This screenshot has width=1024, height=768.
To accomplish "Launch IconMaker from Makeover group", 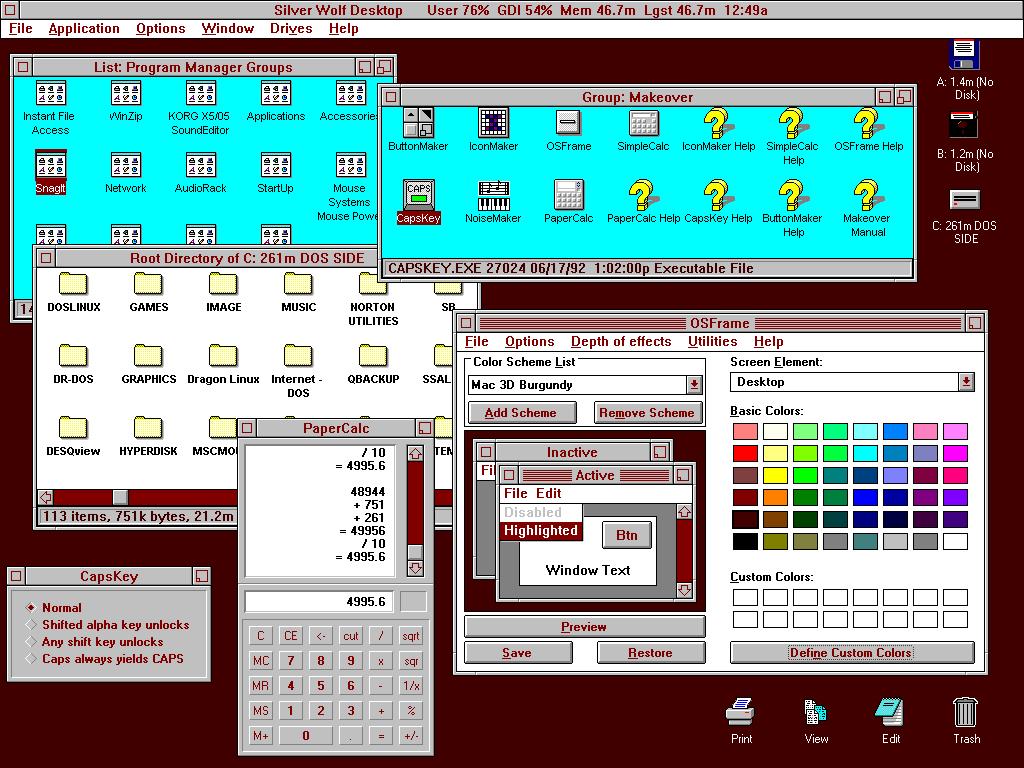I will [x=493, y=124].
